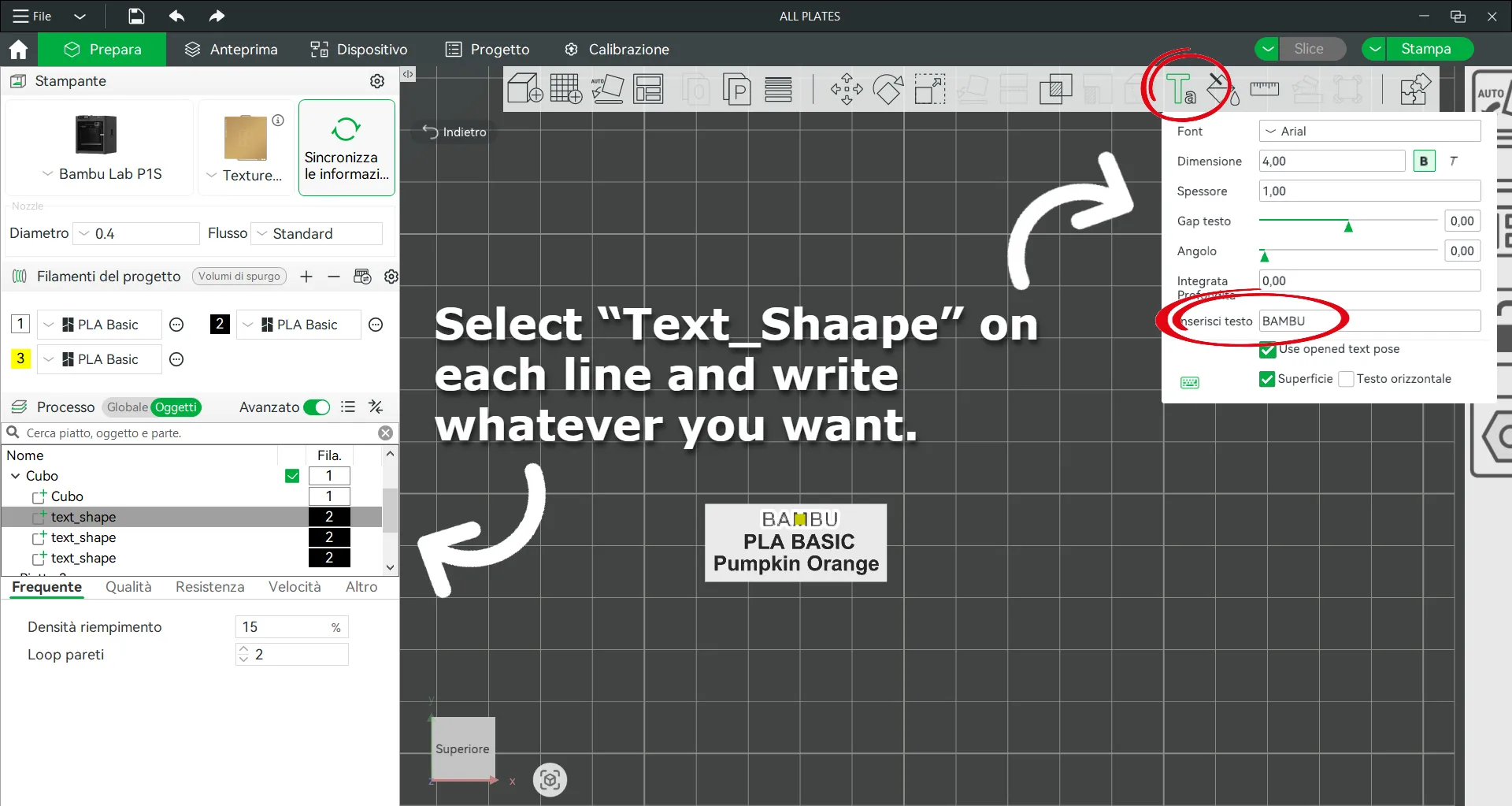The height and width of the screenshot is (806, 1512).
Task: Expand the nozzle Diametro 0.4 dropdown
Action: [136, 234]
